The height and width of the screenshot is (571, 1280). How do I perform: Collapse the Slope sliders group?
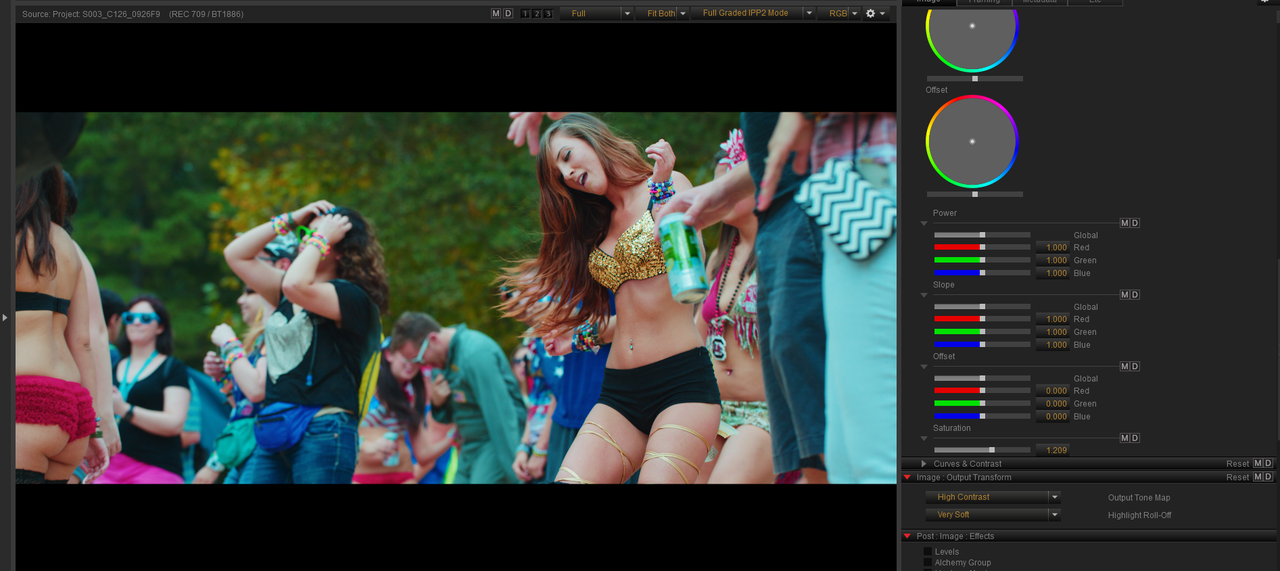923,296
